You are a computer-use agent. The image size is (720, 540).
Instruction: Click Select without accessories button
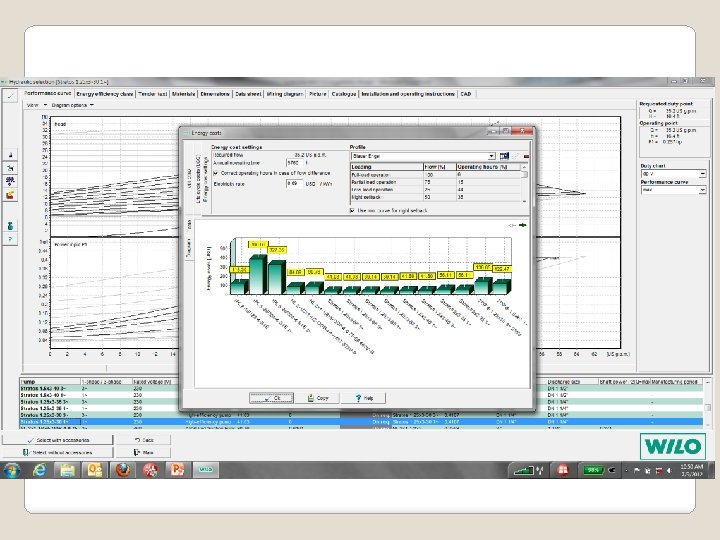coord(57,452)
